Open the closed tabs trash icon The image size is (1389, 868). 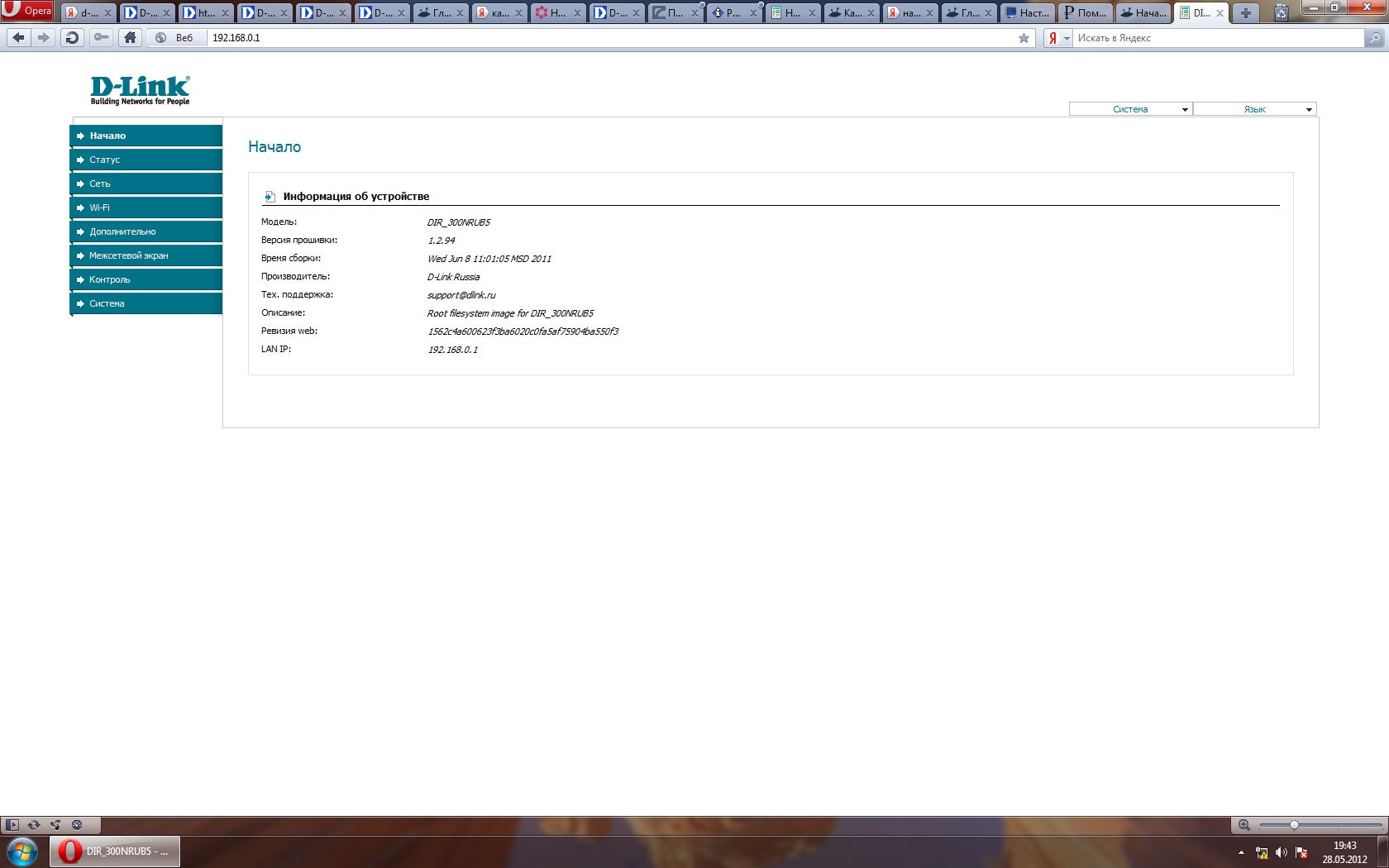click(x=1281, y=12)
